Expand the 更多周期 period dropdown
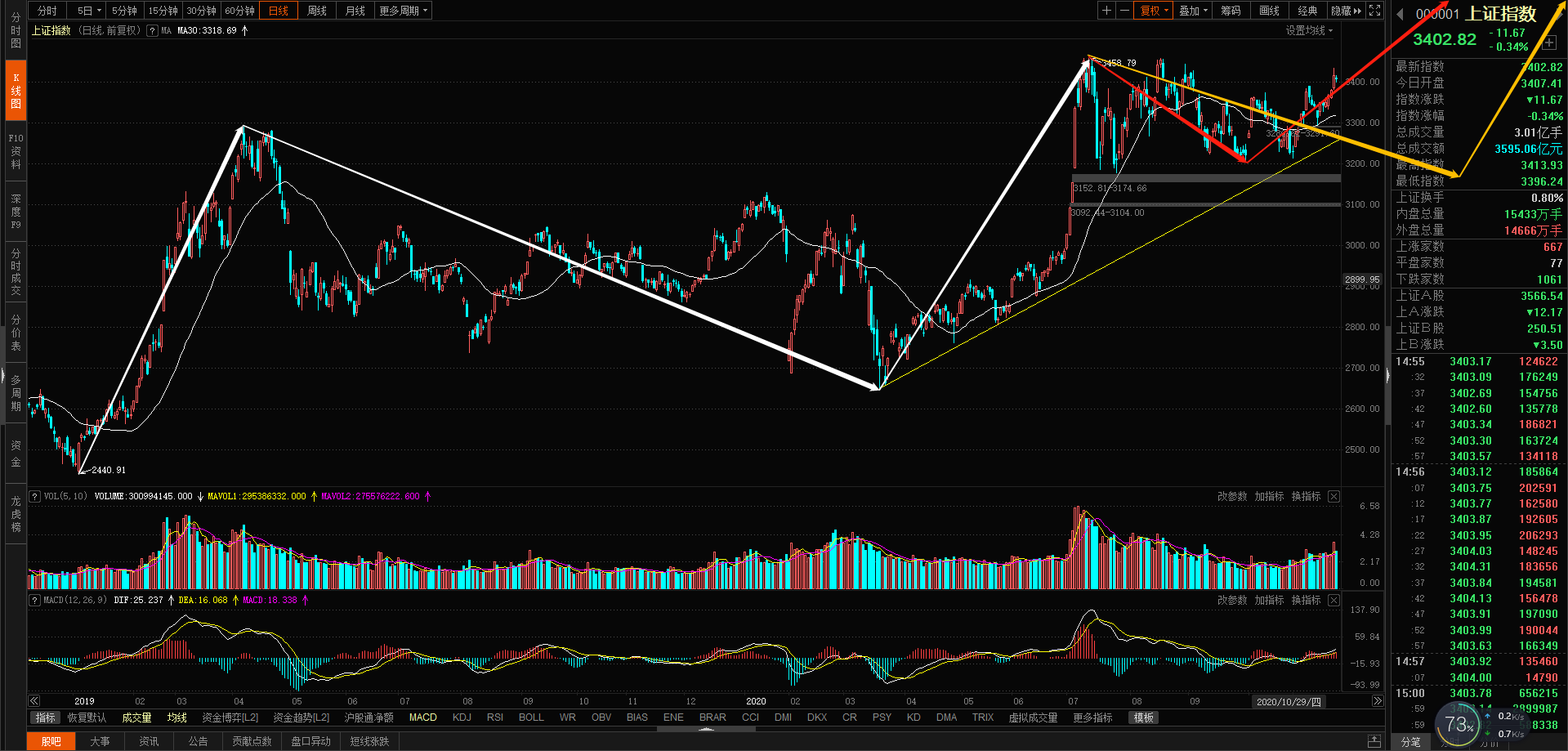Image resolution: width=1568 pixels, height=751 pixels. click(403, 11)
